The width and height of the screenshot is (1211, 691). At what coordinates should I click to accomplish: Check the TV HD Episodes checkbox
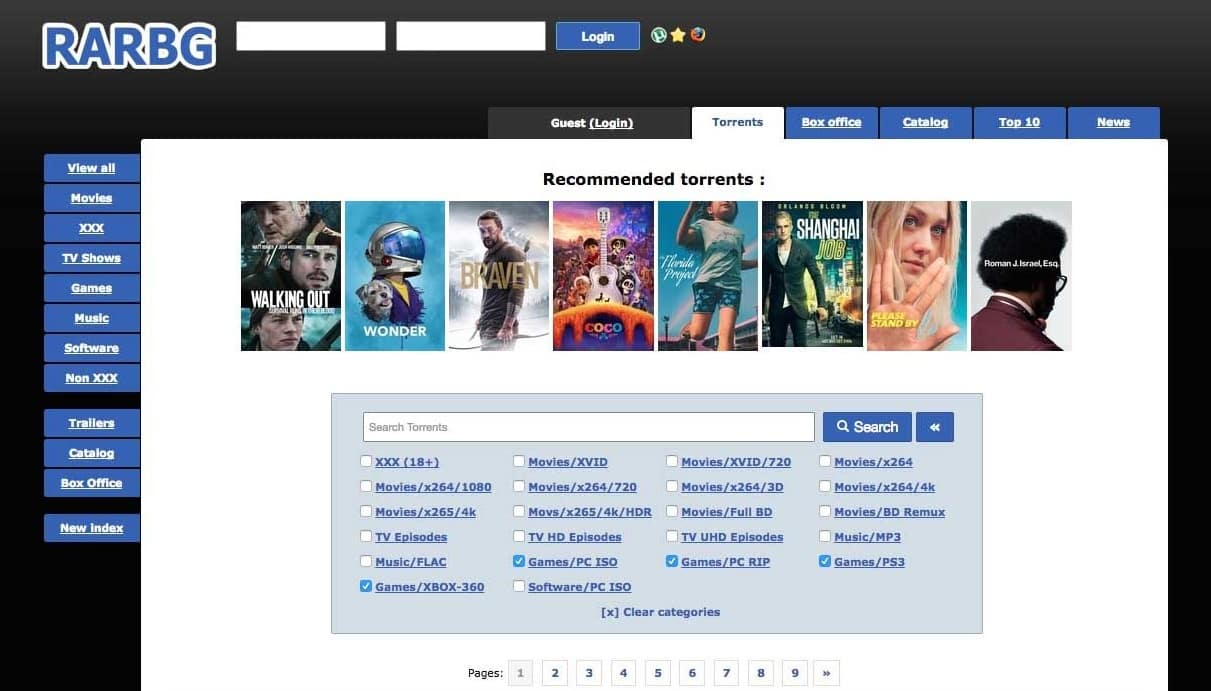click(x=519, y=537)
